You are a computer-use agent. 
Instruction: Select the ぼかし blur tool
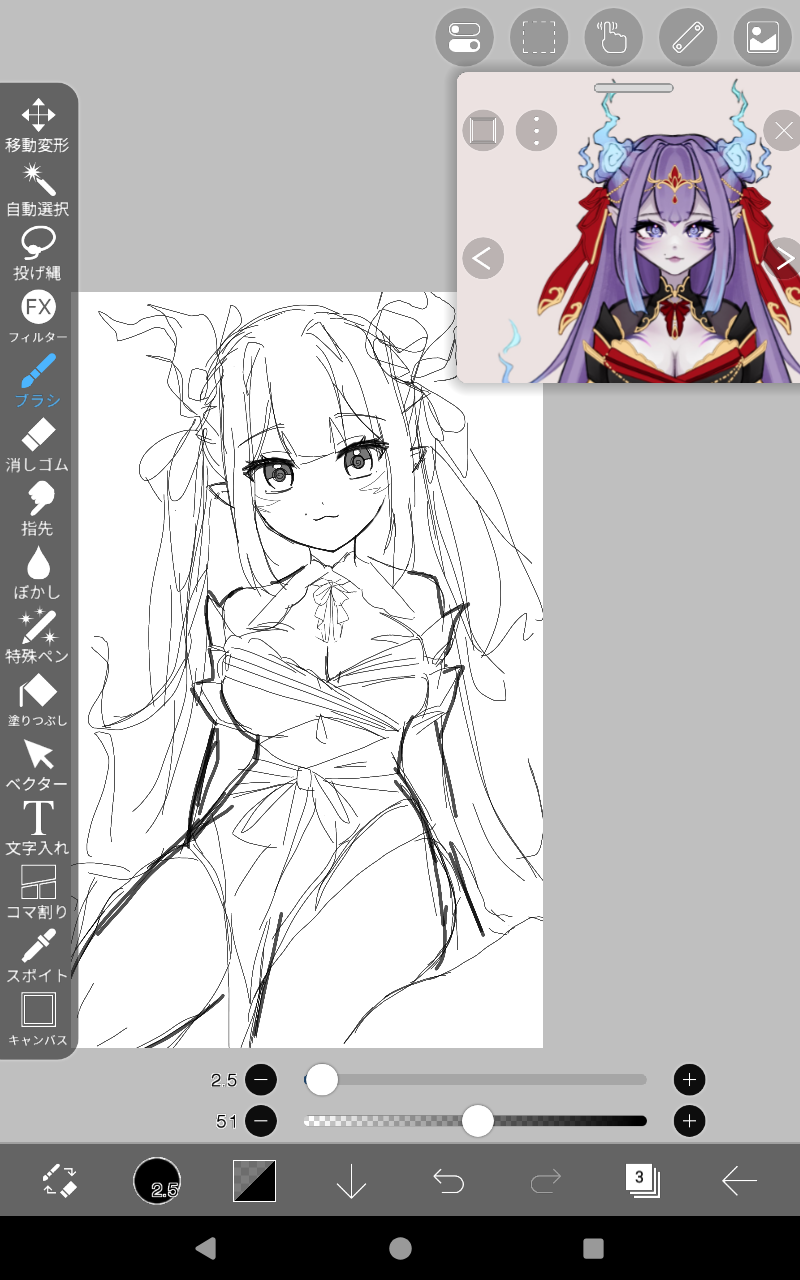click(38, 573)
